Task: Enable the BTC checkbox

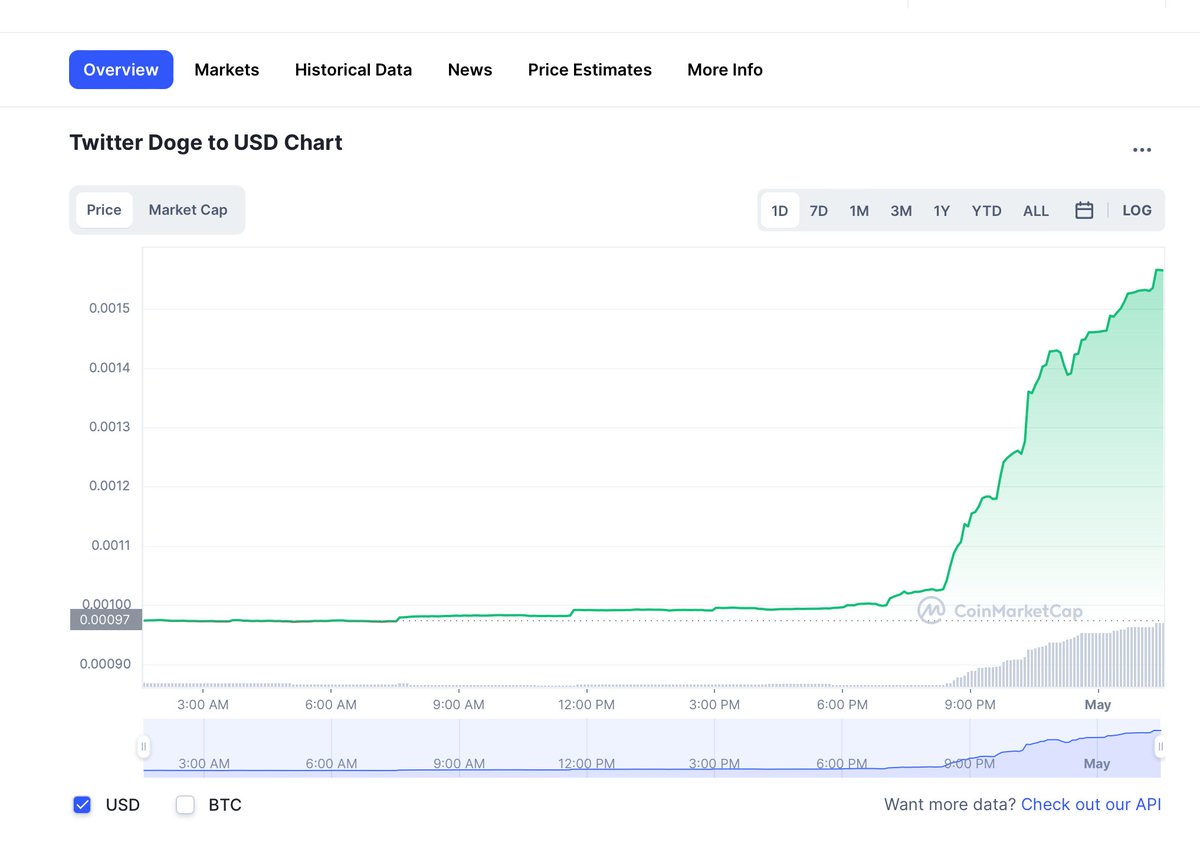Action: pyautogui.click(x=185, y=805)
